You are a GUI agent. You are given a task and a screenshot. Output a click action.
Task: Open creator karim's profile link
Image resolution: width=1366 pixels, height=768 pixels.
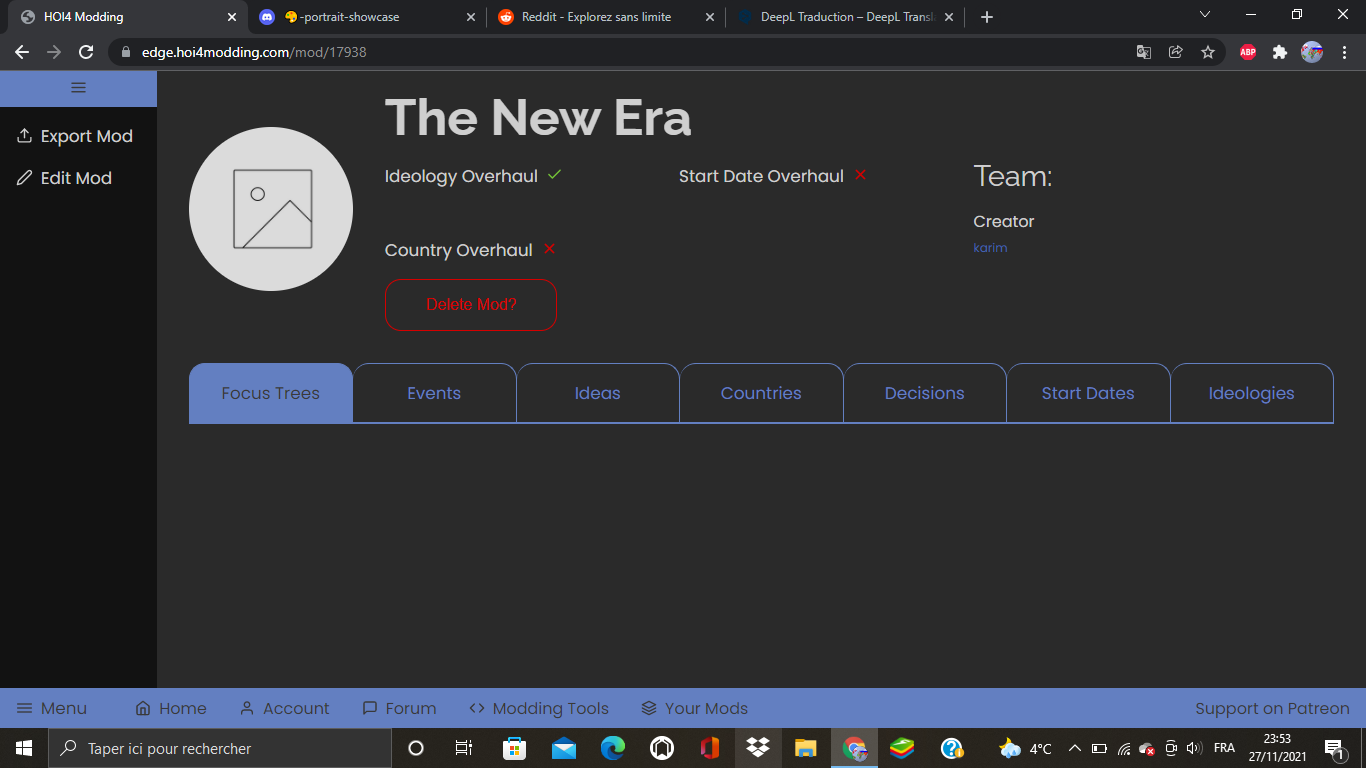tap(990, 248)
